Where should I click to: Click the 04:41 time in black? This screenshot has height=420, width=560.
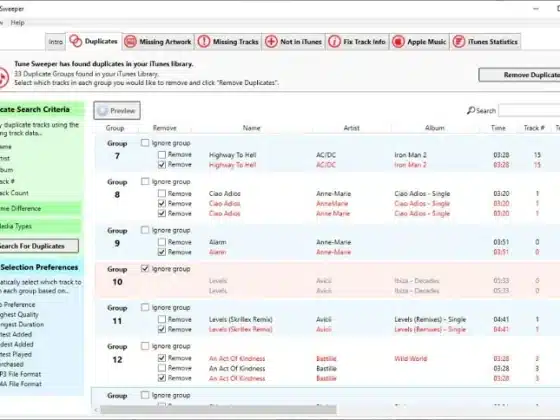click(x=501, y=319)
